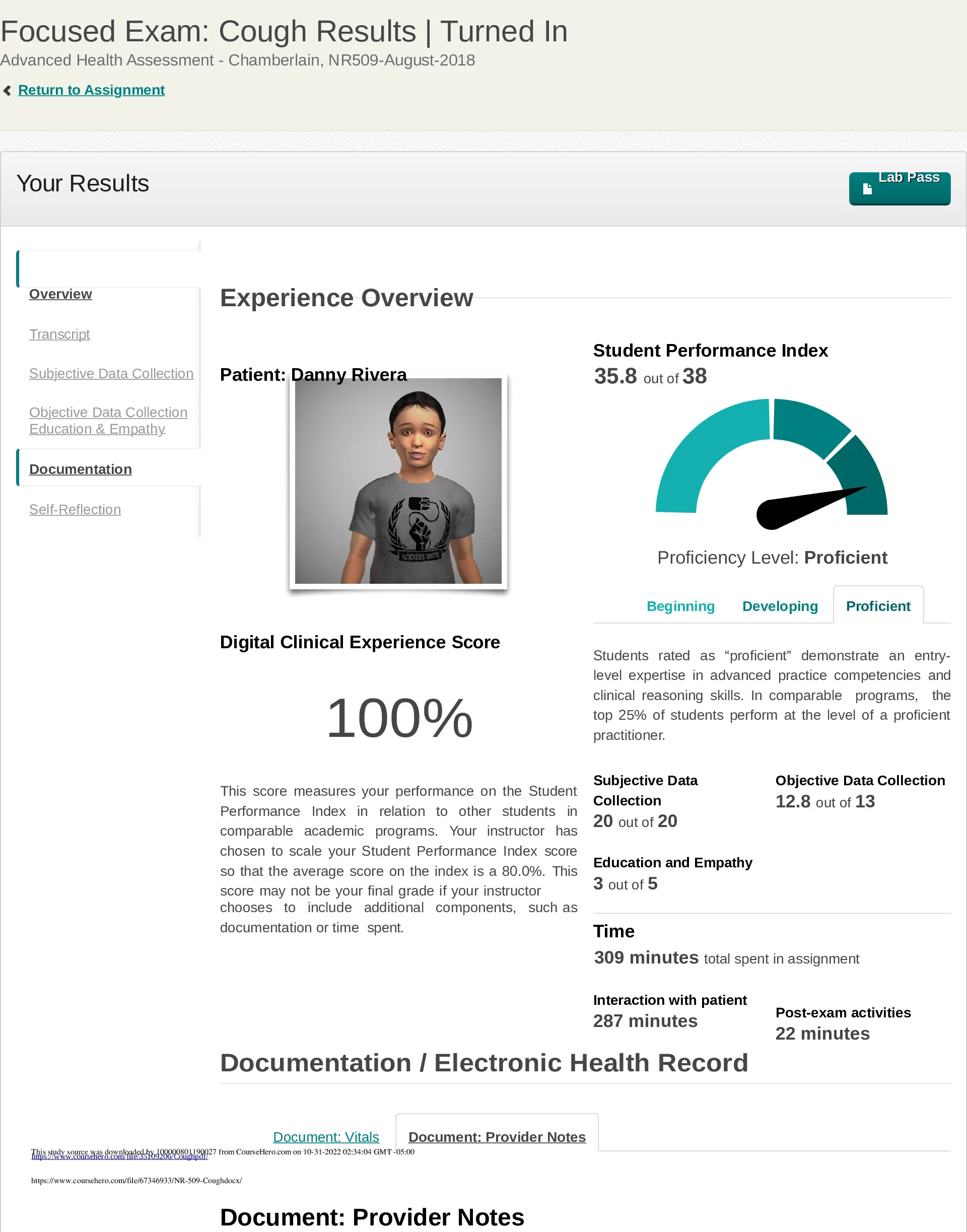
Task: Click the coursehero.com Coughpdf source link
Action: [x=120, y=1156]
